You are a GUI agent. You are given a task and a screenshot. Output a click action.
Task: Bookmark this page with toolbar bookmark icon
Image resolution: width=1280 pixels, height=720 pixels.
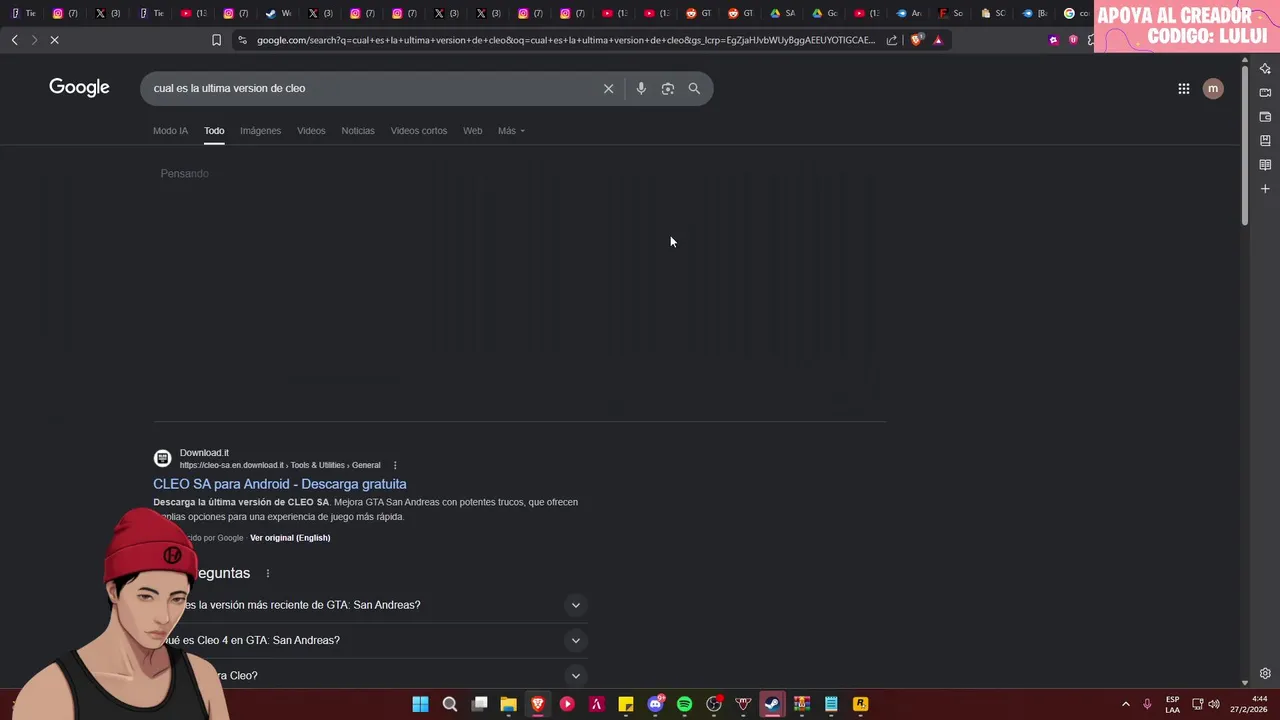[216, 40]
